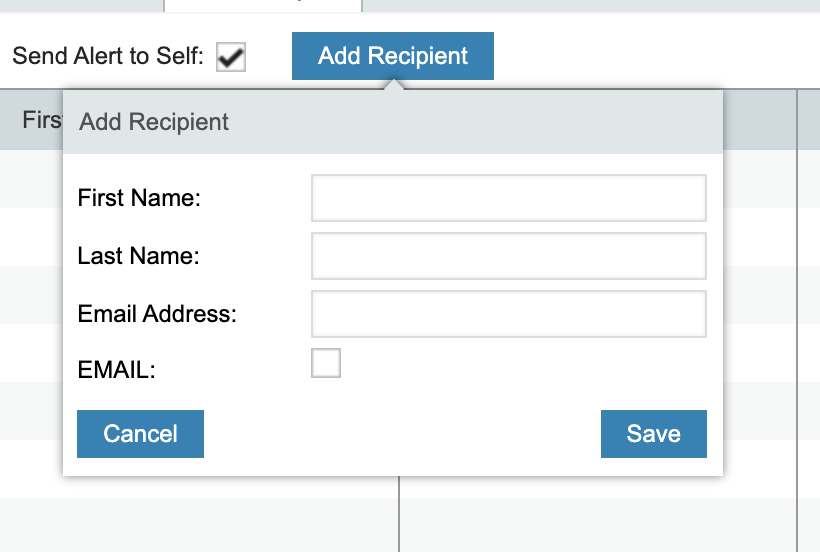820x552 pixels.
Task: Click the grey header area right of popup
Action: (760, 120)
